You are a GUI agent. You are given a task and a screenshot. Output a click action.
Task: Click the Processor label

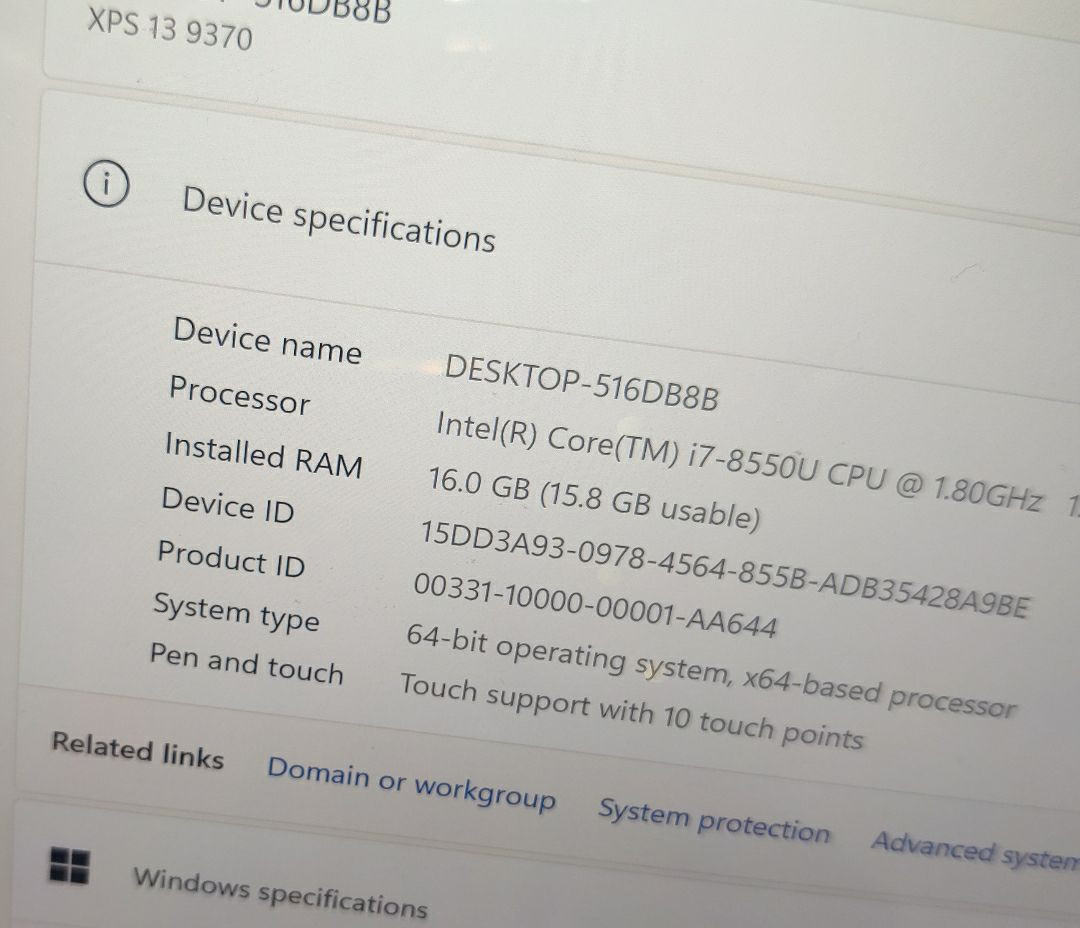(240, 395)
